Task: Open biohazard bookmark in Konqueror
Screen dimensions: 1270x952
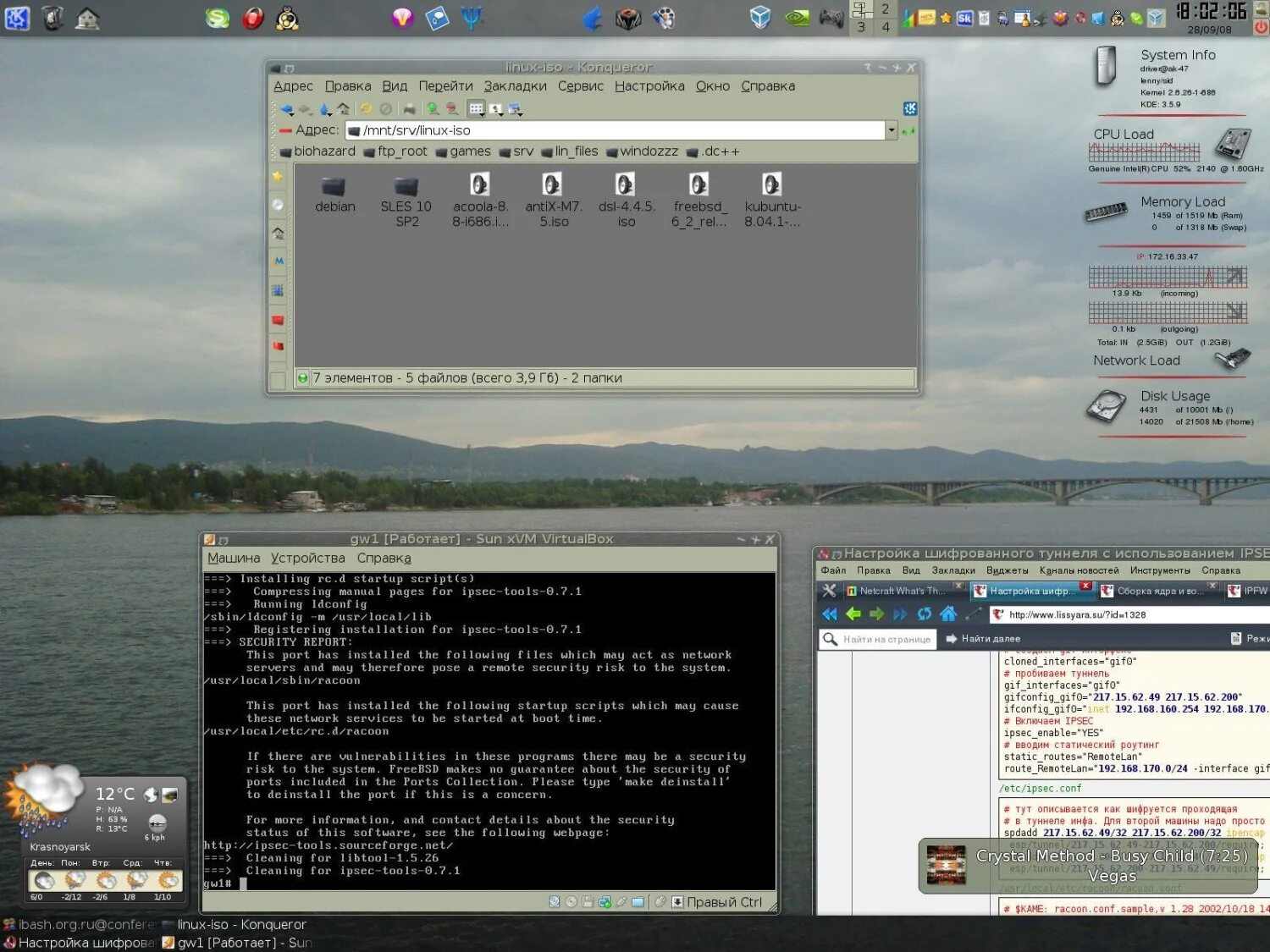Action: [317, 151]
